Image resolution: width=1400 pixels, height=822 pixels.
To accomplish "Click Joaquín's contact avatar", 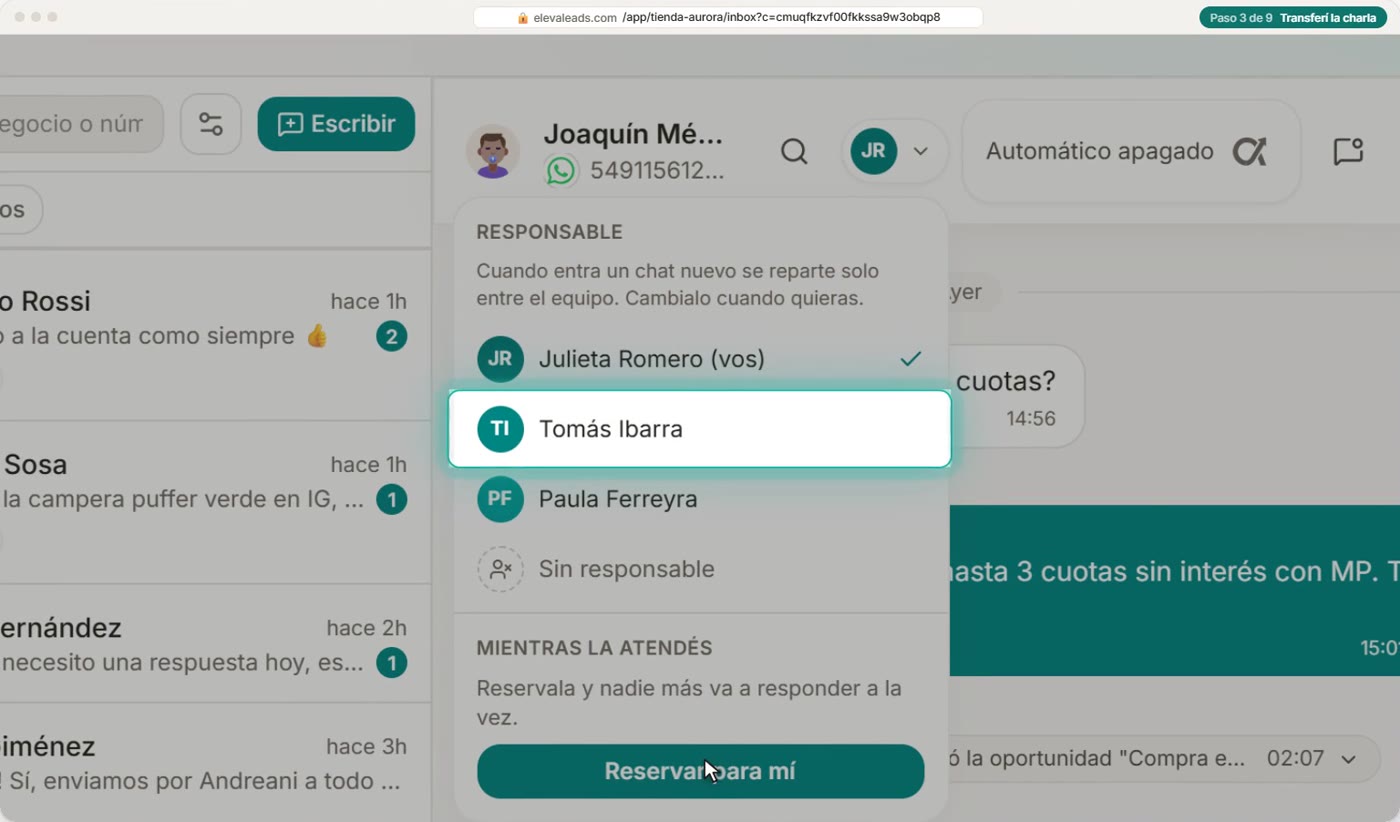I will pos(493,151).
